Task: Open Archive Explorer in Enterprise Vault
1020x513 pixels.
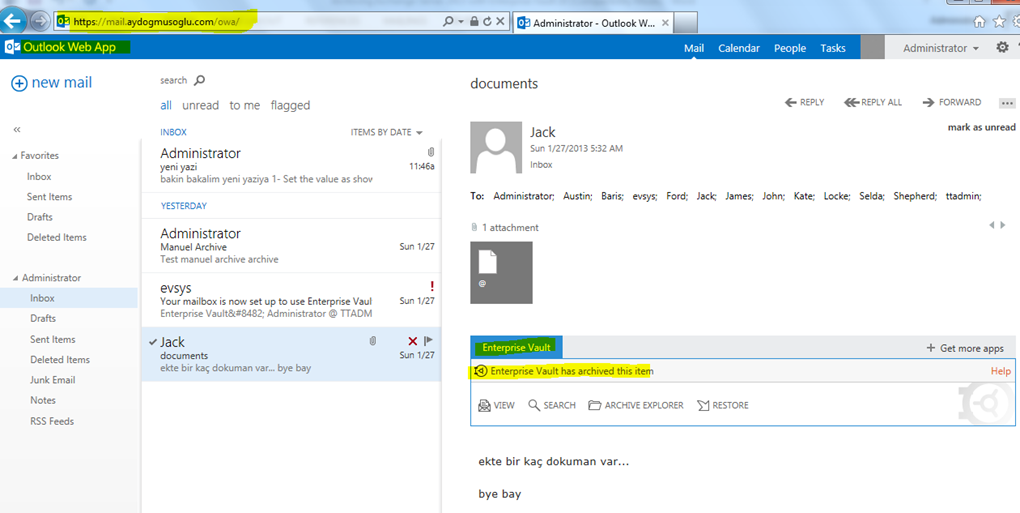Action: pyautogui.click(x=636, y=405)
